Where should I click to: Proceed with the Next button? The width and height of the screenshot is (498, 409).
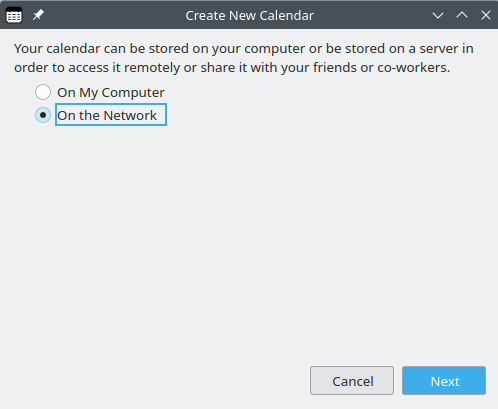pos(444,381)
